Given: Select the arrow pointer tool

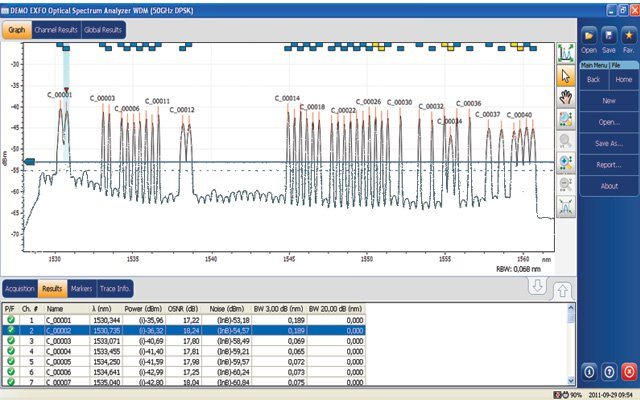Looking at the screenshot, I should (x=566, y=73).
